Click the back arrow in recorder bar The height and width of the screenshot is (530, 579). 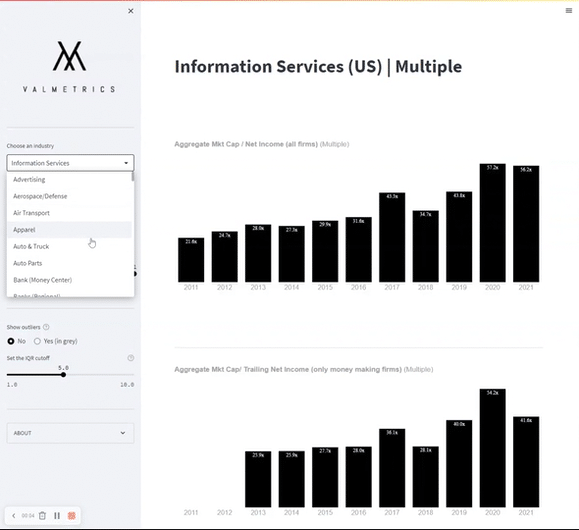coord(14,516)
